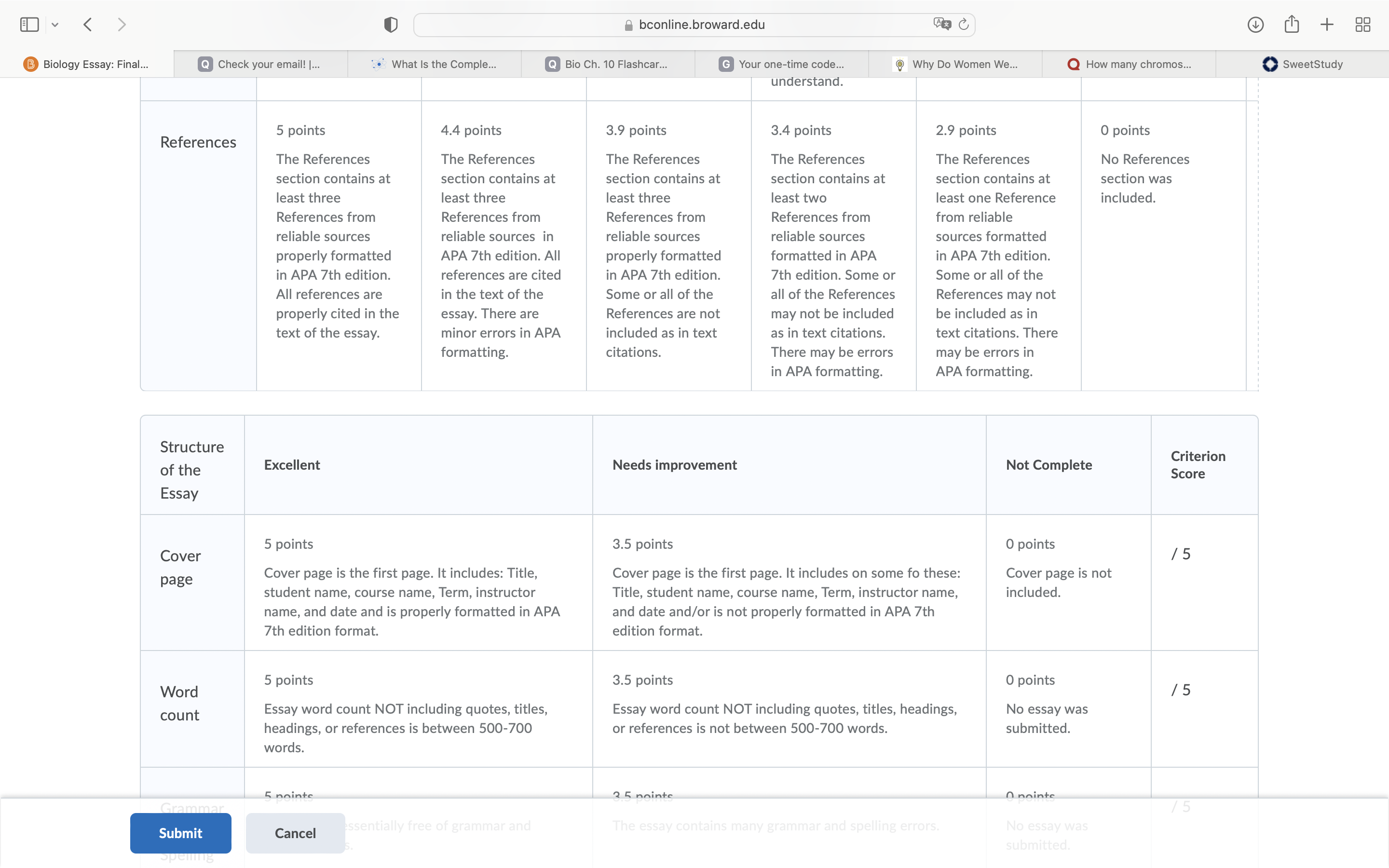Go back to the previous page
1389x868 pixels.
pyautogui.click(x=88, y=25)
